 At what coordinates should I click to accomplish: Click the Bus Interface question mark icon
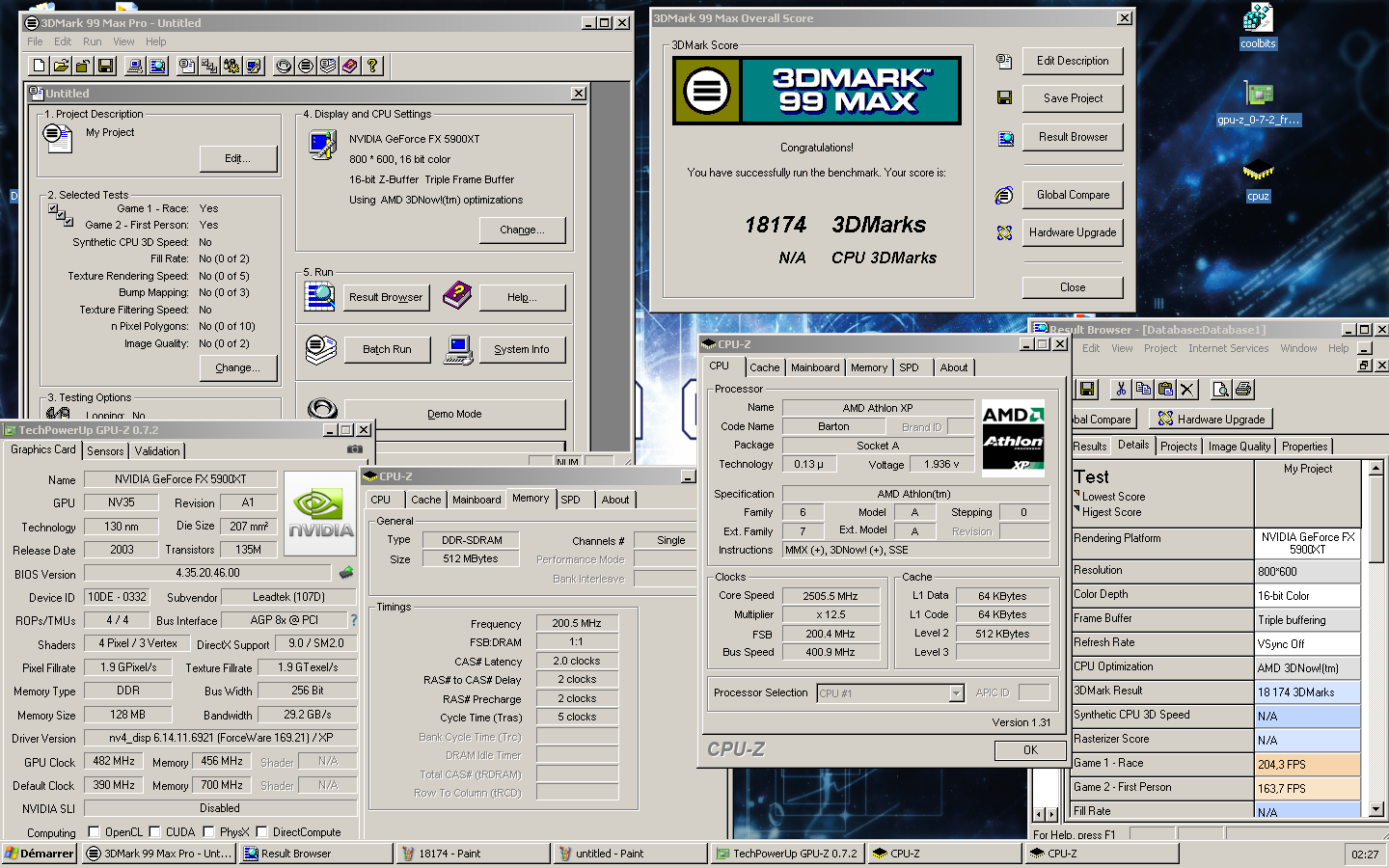(x=354, y=620)
